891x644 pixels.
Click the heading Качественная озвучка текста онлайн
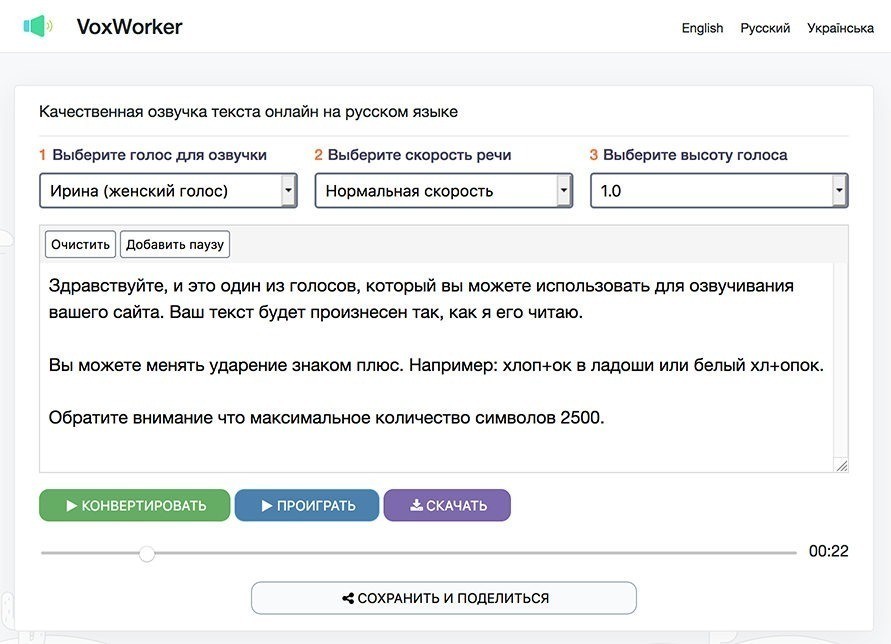[x=248, y=112]
